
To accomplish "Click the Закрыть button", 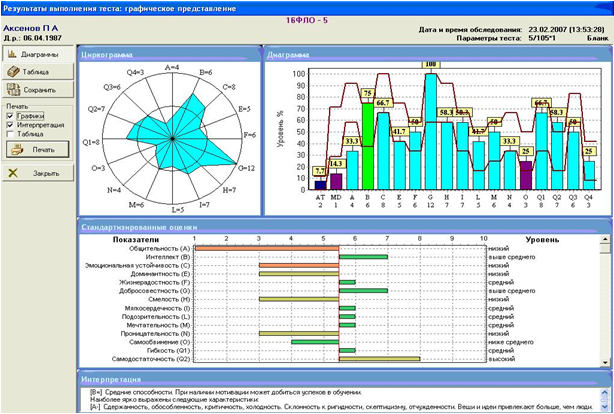I will [37, 171].
